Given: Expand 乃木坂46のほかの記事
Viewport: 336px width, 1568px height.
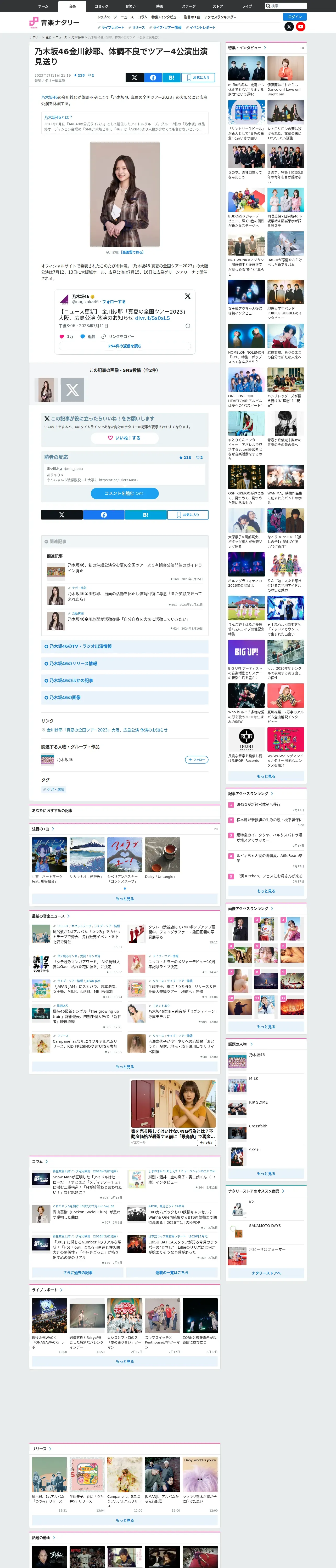Looking at the screenshot, I should coord(124,681).
